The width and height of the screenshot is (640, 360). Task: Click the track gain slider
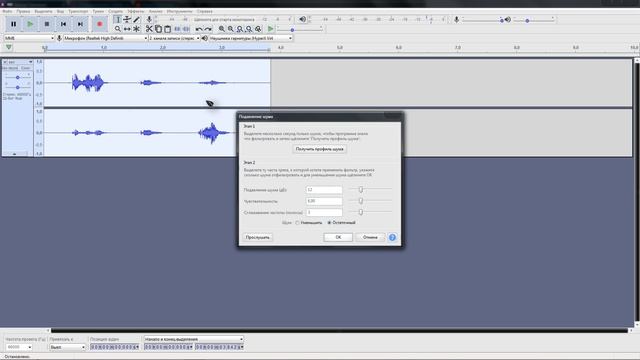coord(18,77)
